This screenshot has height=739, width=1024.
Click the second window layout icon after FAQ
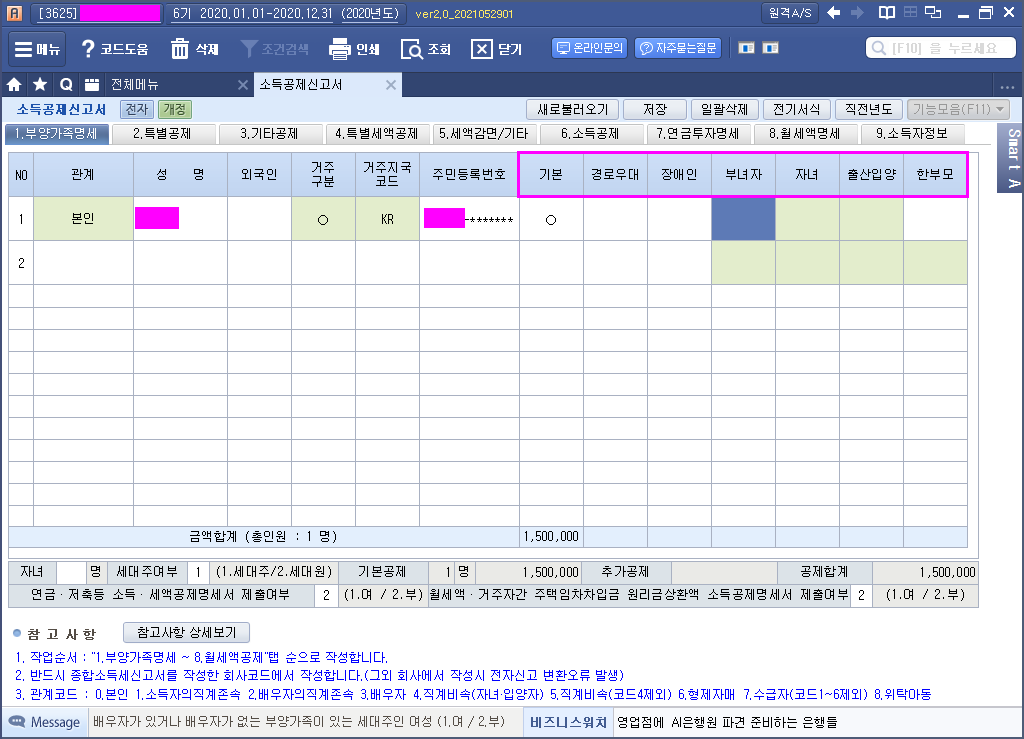pos(771,48)
